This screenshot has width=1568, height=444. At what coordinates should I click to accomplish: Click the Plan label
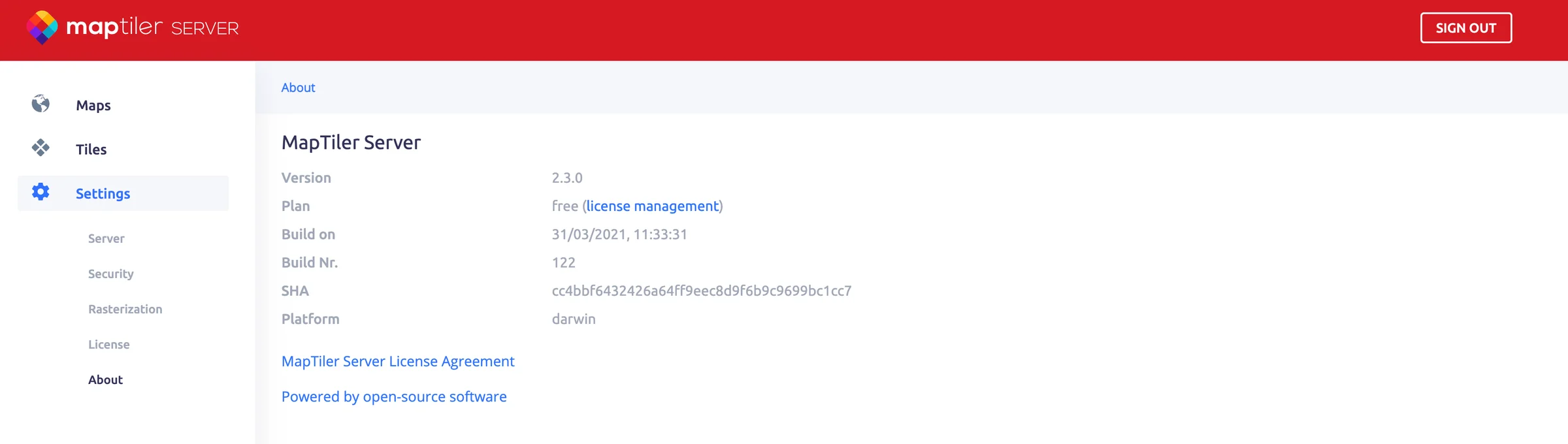[x=295, y=206]
